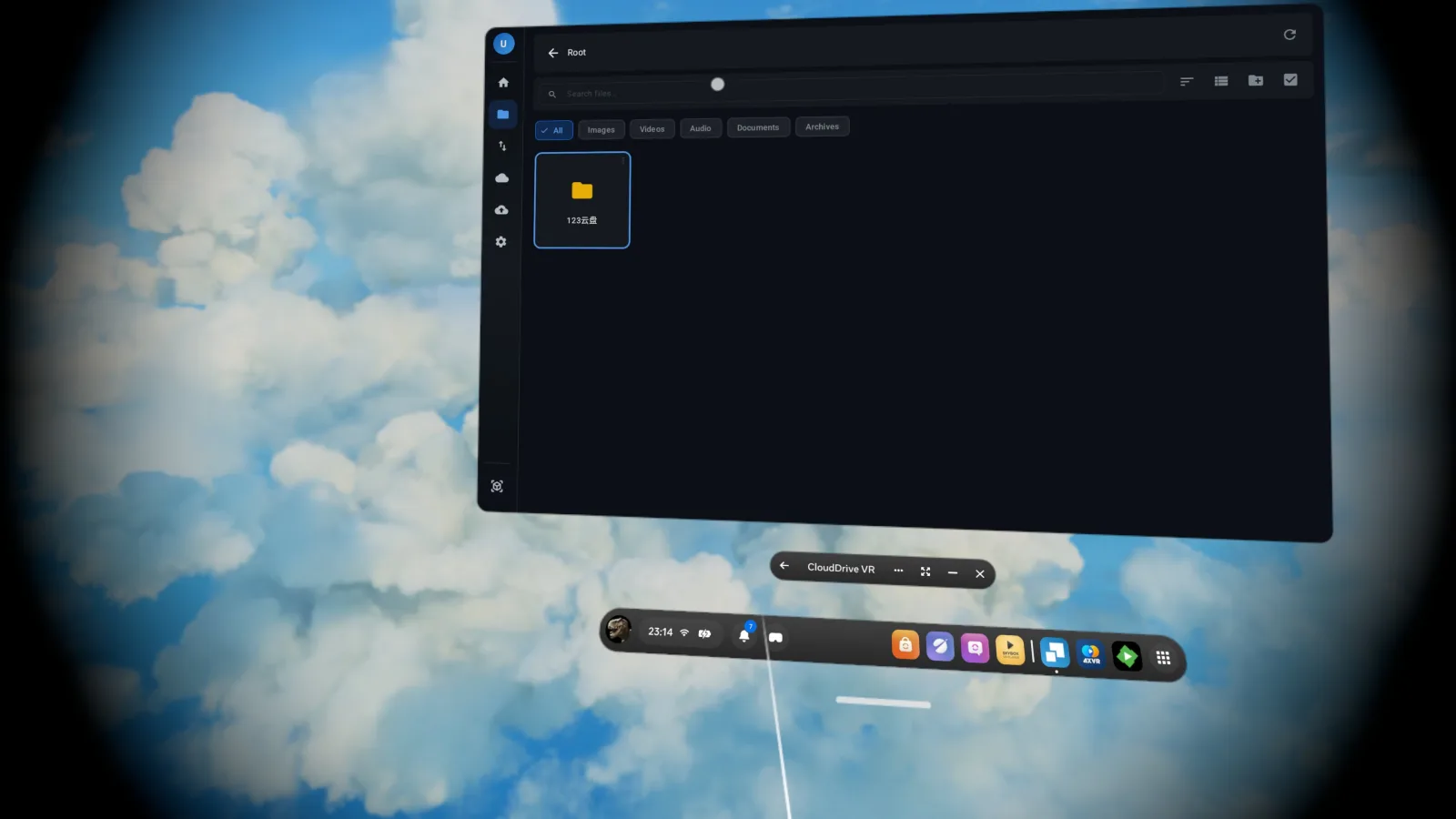This screenshot has width=1456, height=819.
Task: Filter by Archives
Action: [x=822, y=126]
